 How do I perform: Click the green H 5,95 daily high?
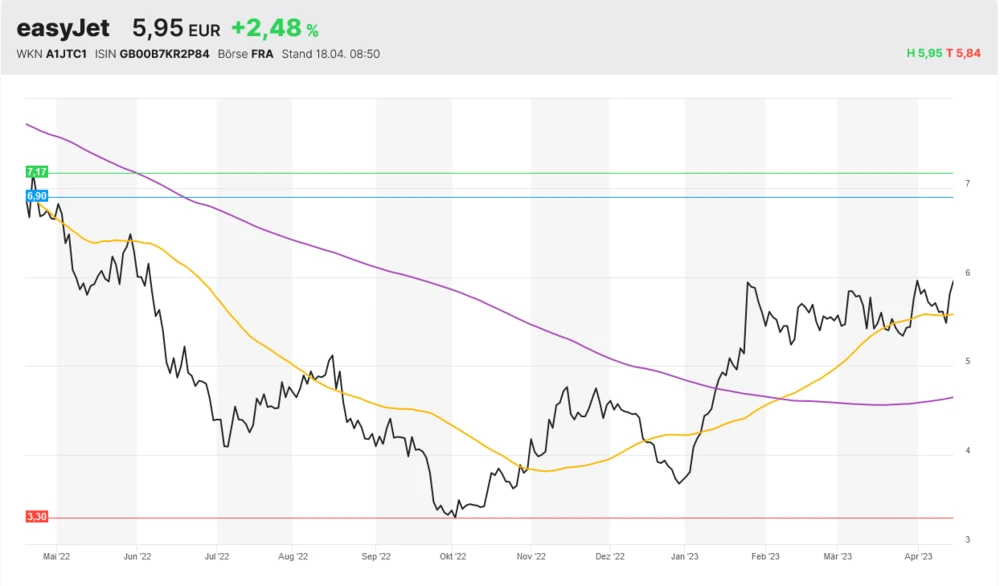pos(924,53)
